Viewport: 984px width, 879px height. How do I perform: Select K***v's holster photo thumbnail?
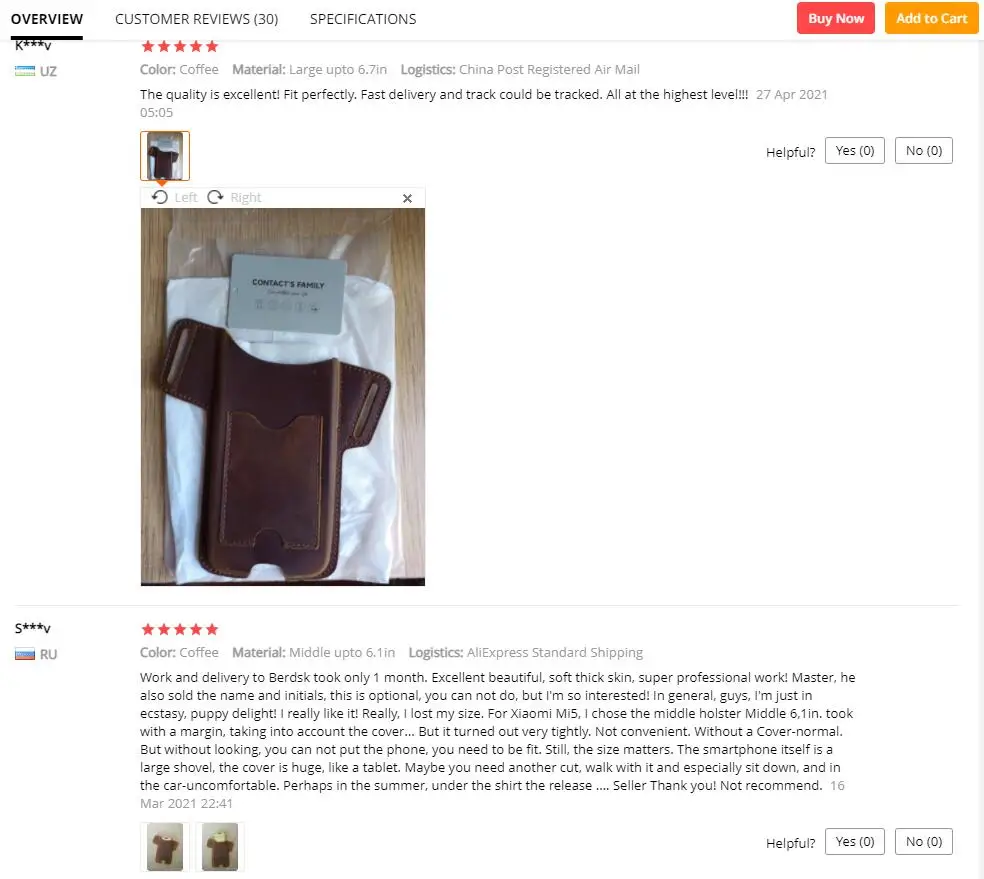[x=165, y=156]
